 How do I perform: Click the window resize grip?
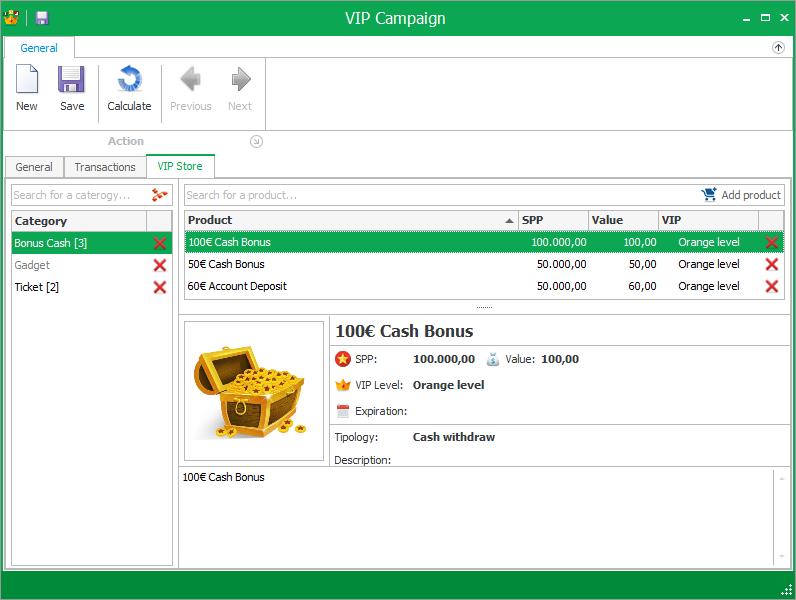786,590
